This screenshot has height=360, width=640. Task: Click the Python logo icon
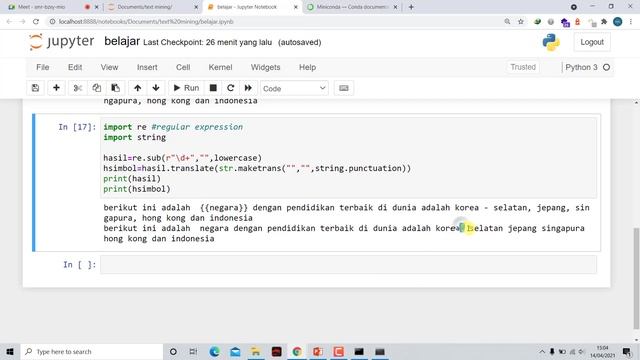coord(551,42)
